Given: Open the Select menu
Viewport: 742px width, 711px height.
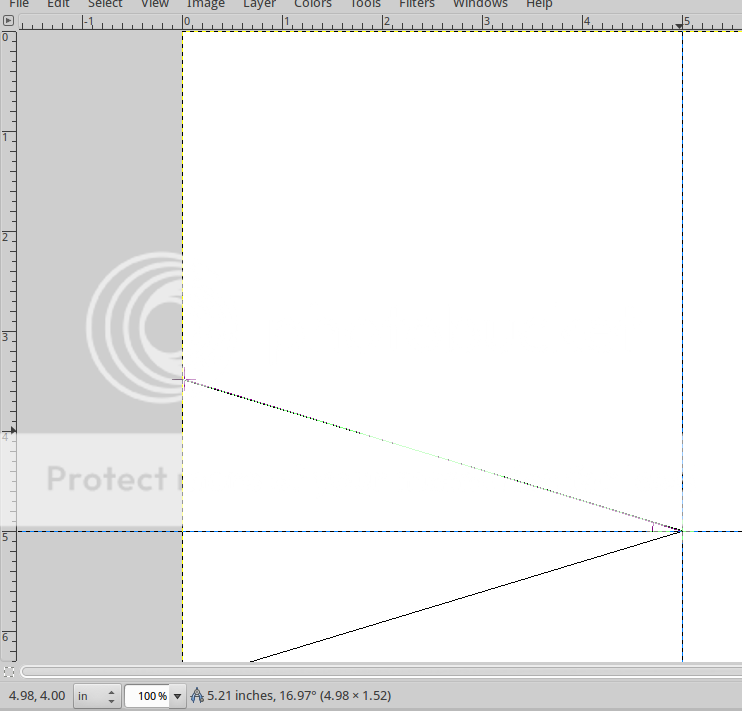Looking at the screenshot, I should [105, 4].
